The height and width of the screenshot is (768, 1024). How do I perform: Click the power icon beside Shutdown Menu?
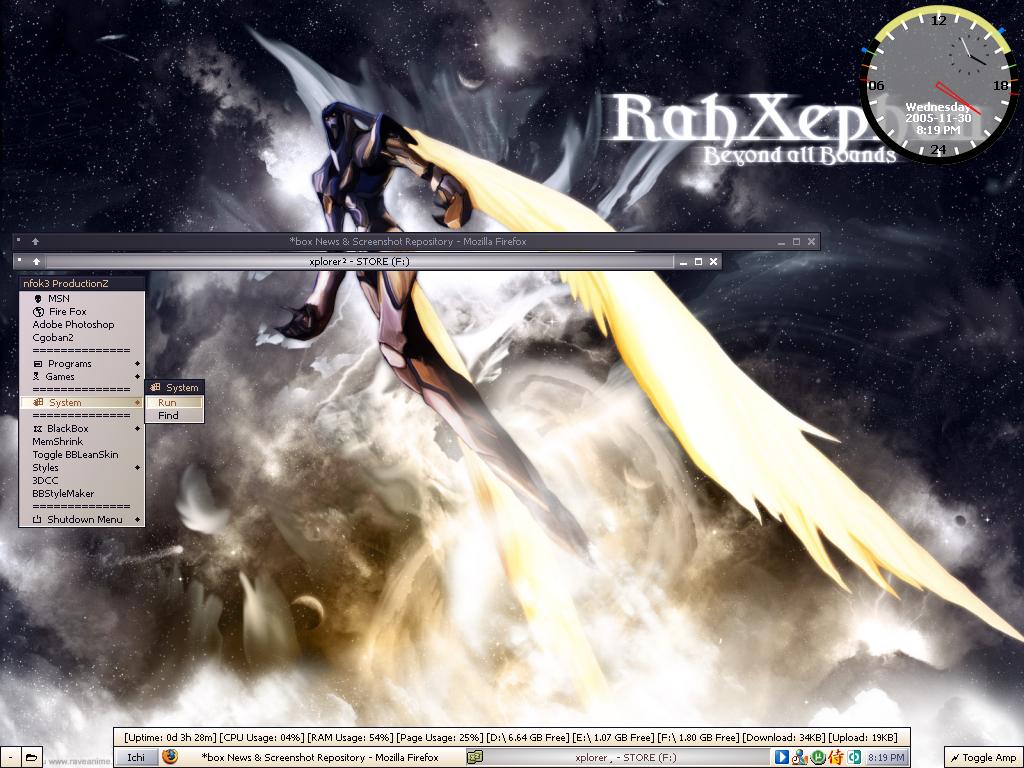click(37, 519)
